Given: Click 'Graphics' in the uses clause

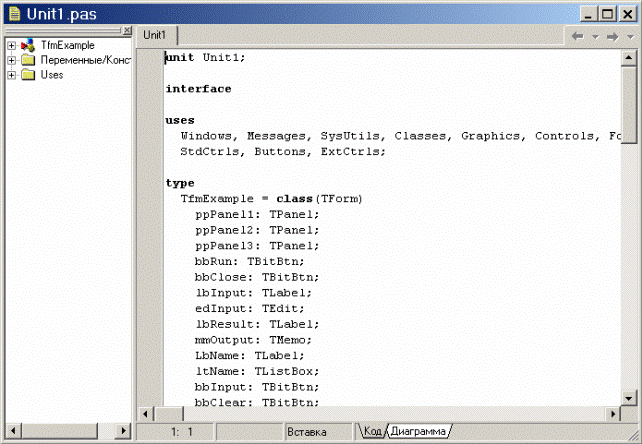Looking at the screenshot, I should pyautogui.click(x=490, y=136).
